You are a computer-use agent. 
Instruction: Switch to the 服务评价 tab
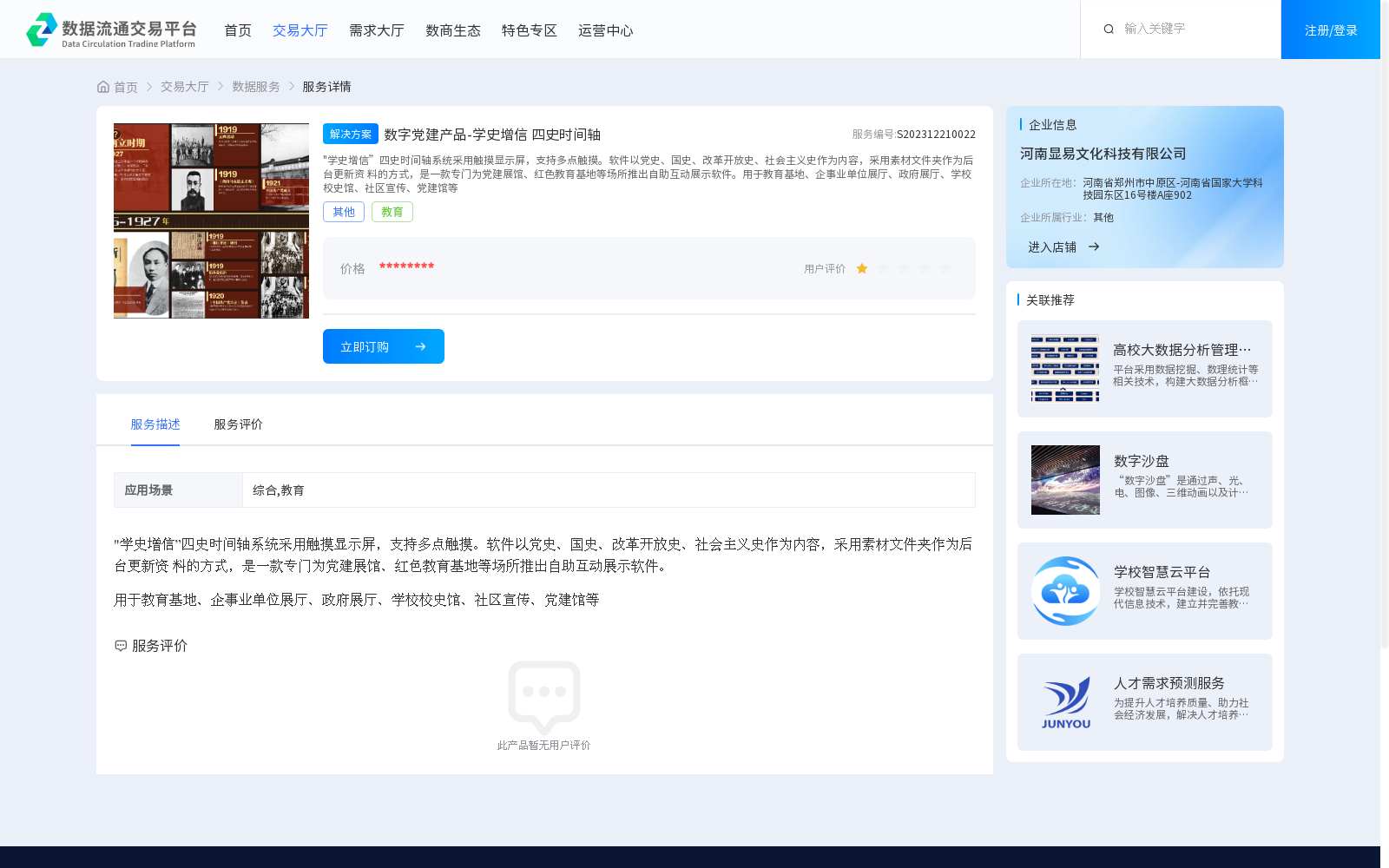point(239,424)
